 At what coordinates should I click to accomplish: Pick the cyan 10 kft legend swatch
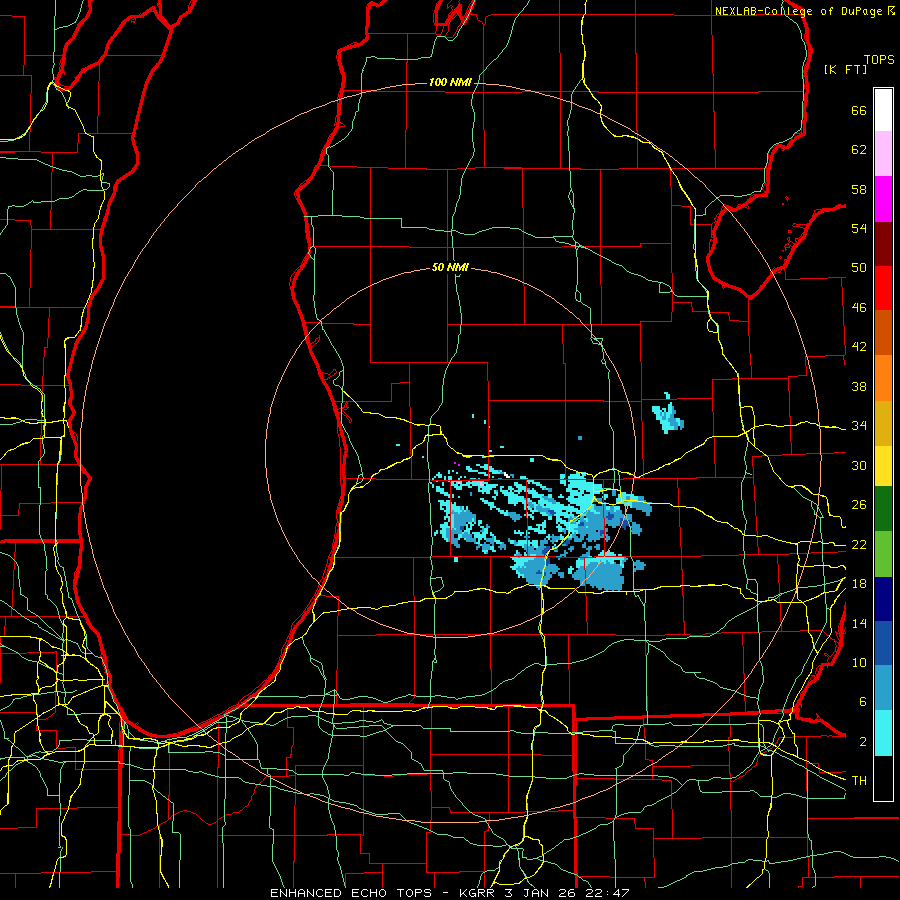tap(883, 733)
